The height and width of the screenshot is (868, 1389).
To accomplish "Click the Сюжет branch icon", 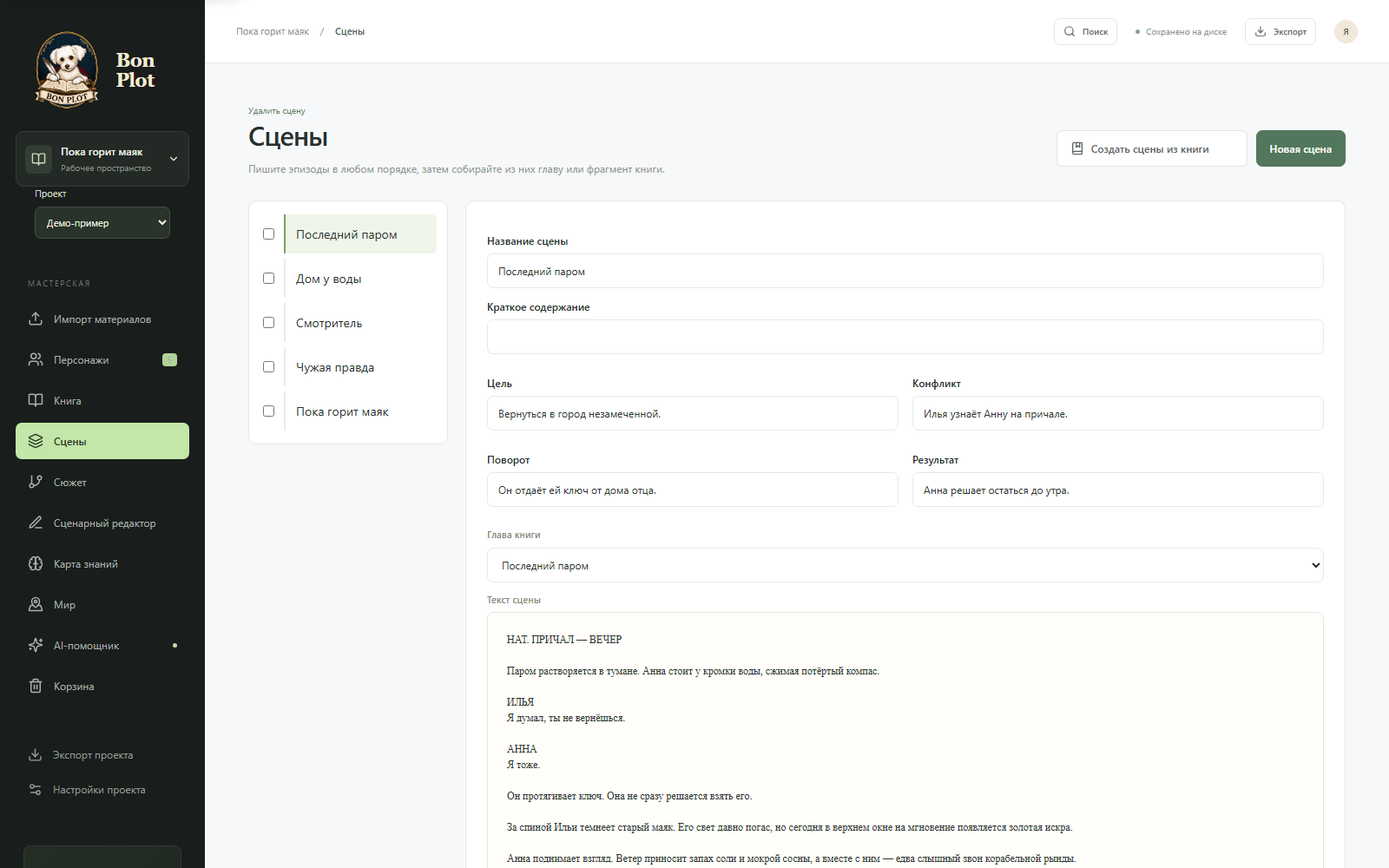I will pyautogui.click(x=36, y=482).
